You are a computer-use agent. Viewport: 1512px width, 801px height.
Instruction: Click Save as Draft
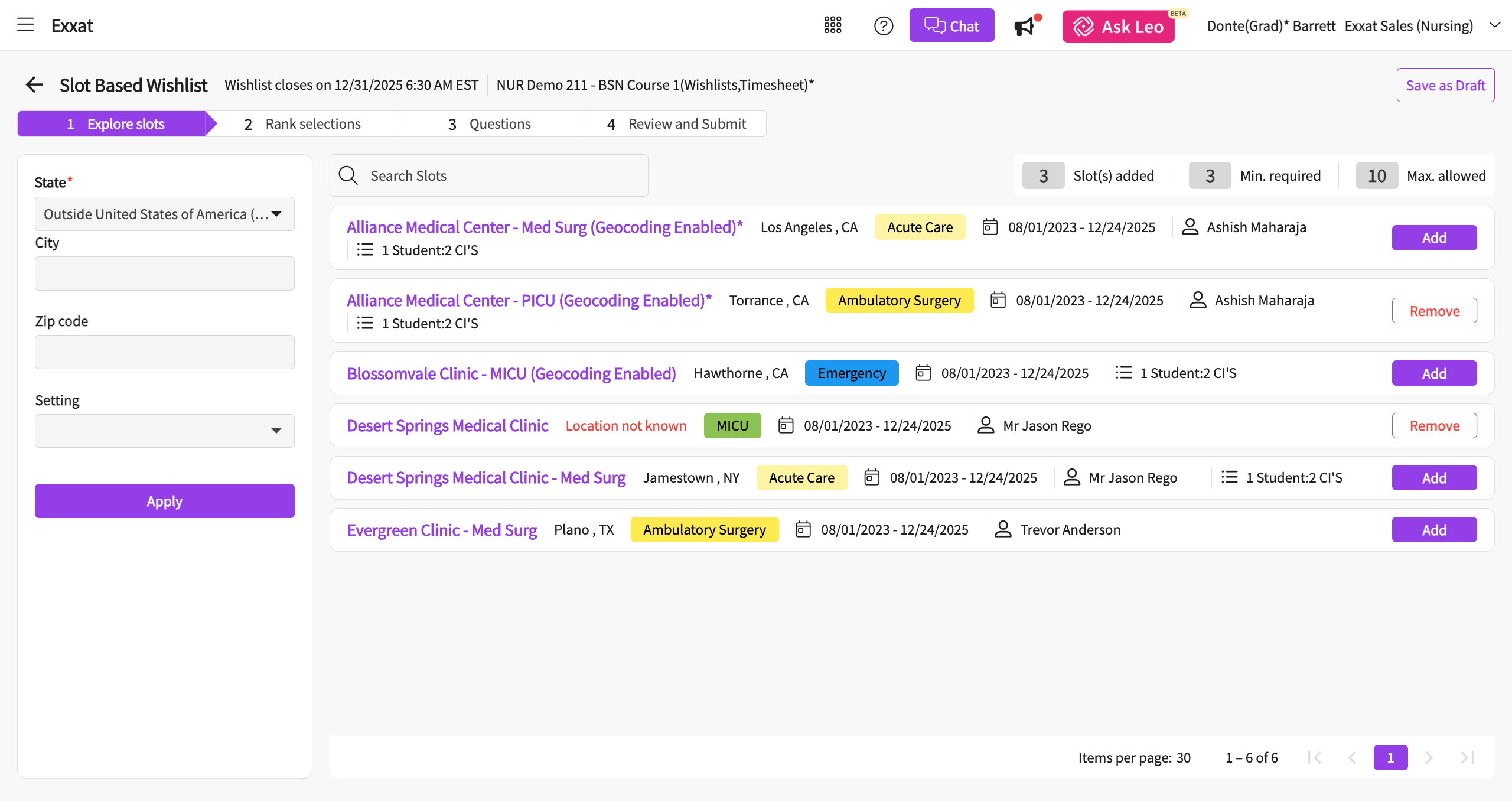click(1445, 84)
